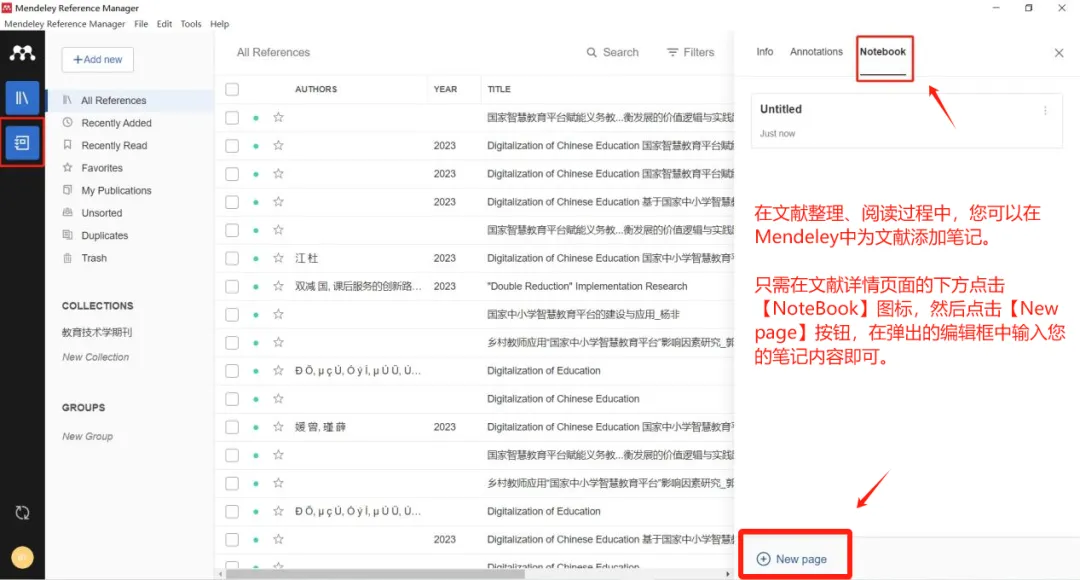Select the Notebook tab
Viewport: 1080px width, 580px height.
pos(882,52)
